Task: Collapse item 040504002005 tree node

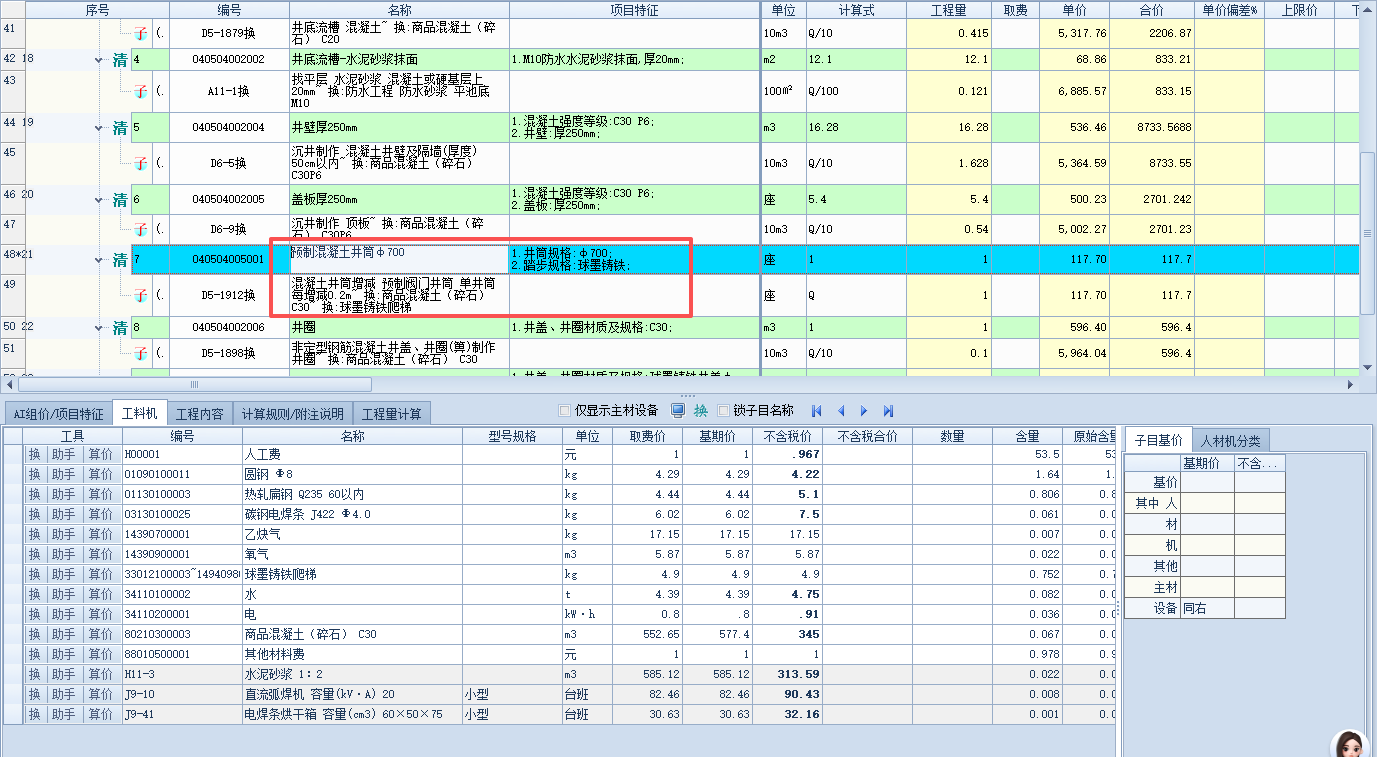Action: 98,201
